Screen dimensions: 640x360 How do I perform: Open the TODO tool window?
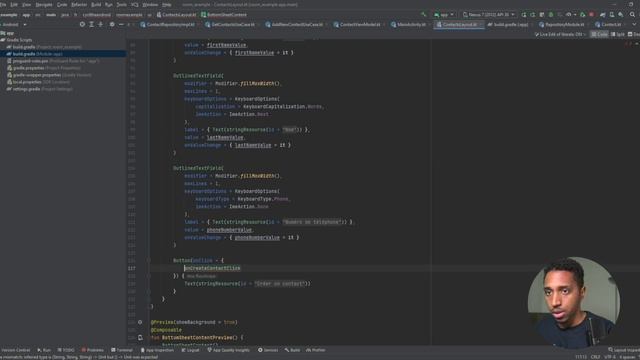point(66,350)
